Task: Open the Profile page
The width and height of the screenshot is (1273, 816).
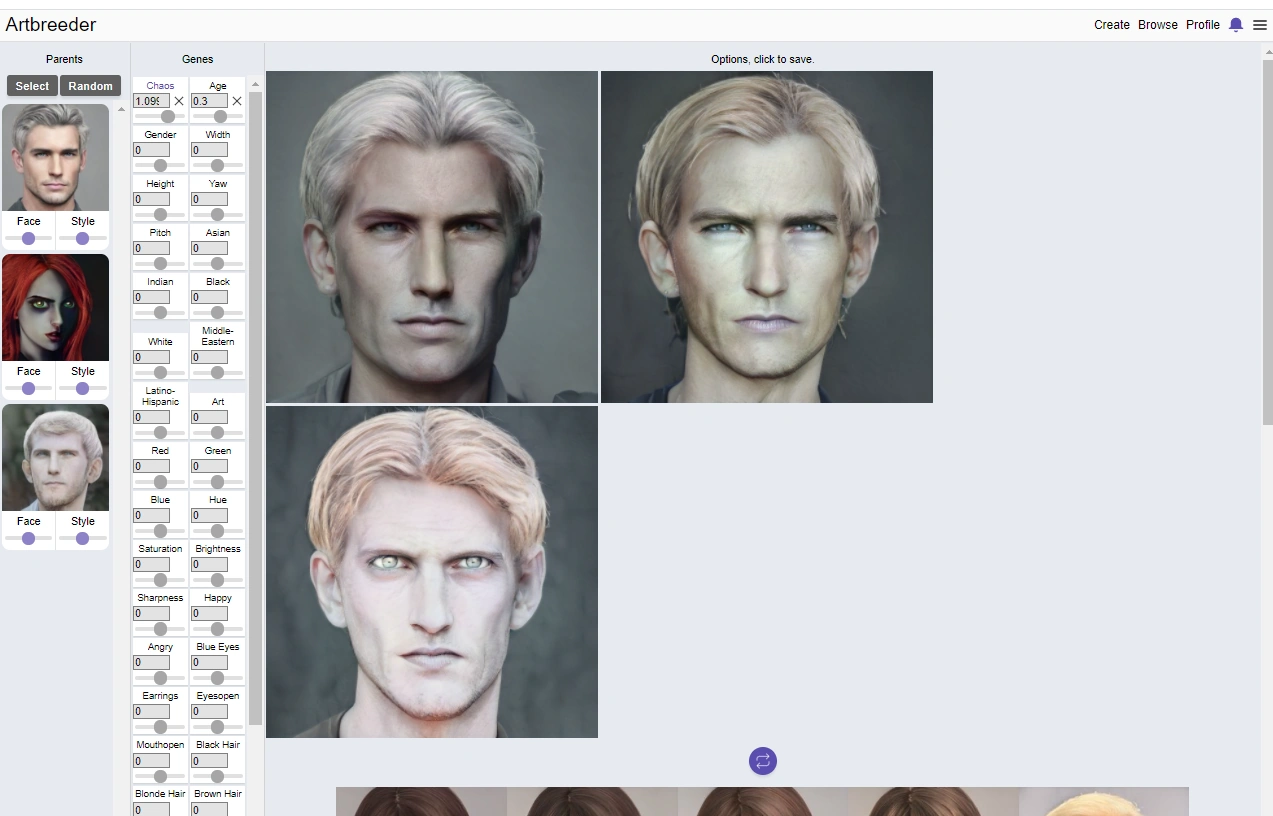Action: pos(1203,25)
